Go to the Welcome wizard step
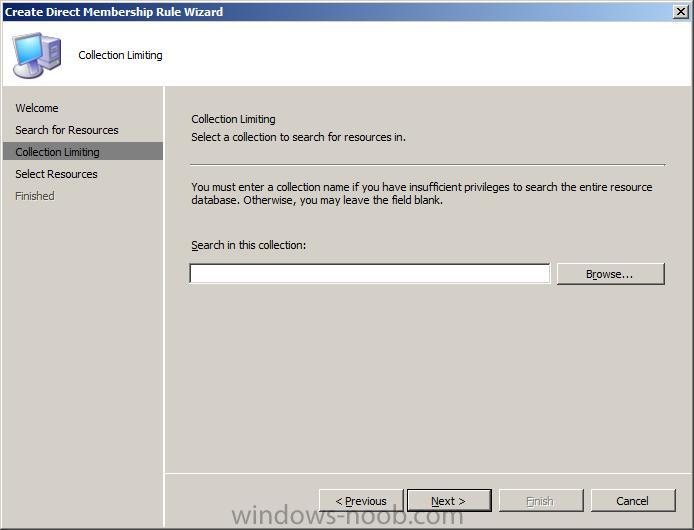The height and width of the screenshot is (530, 694). [37, 108]
